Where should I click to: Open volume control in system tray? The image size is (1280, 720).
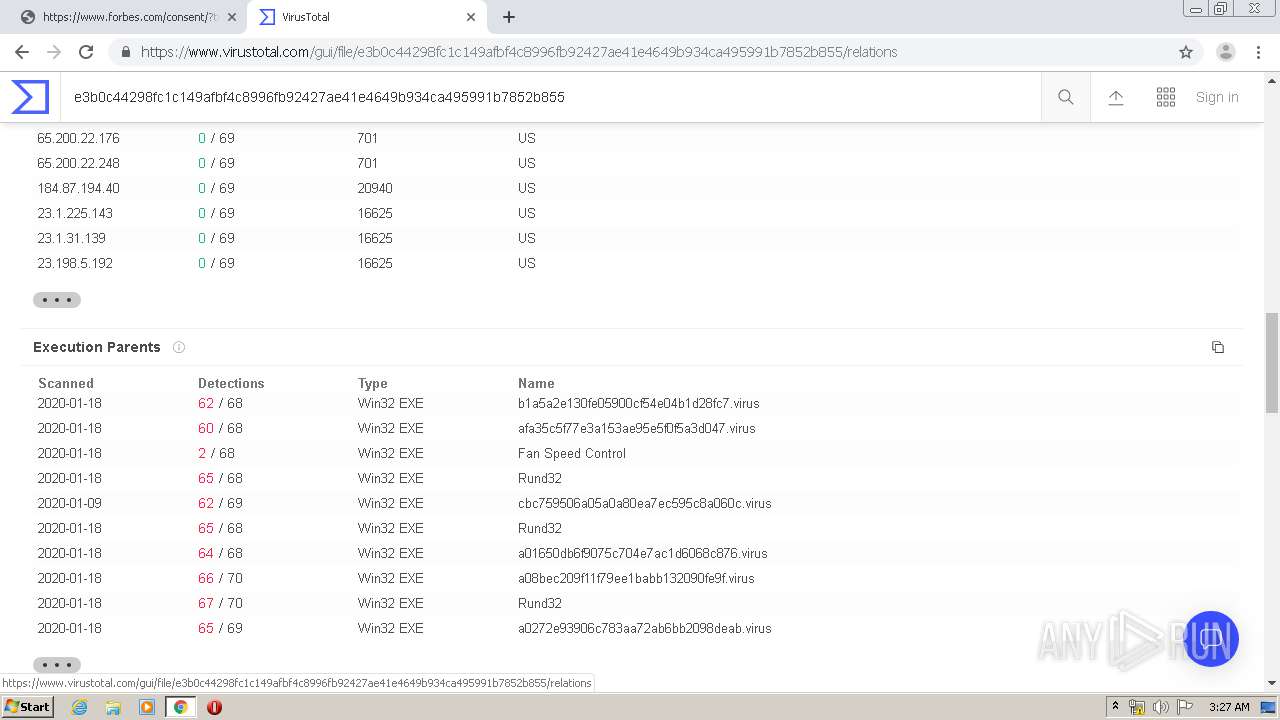tap(1161, 707)
